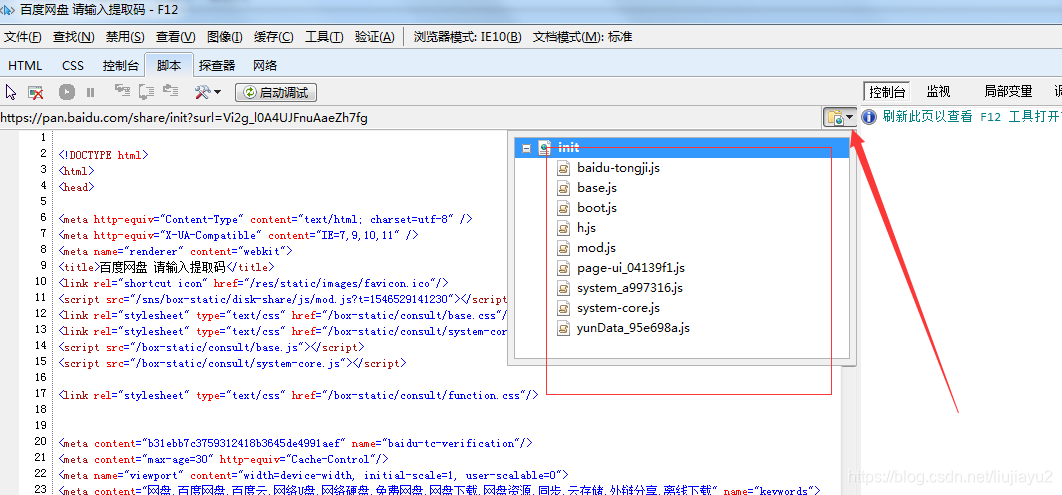Click the 启动调试 button
Viewport: 1062px width, 495px height.
pyautogui.click(x=276, y=92)
